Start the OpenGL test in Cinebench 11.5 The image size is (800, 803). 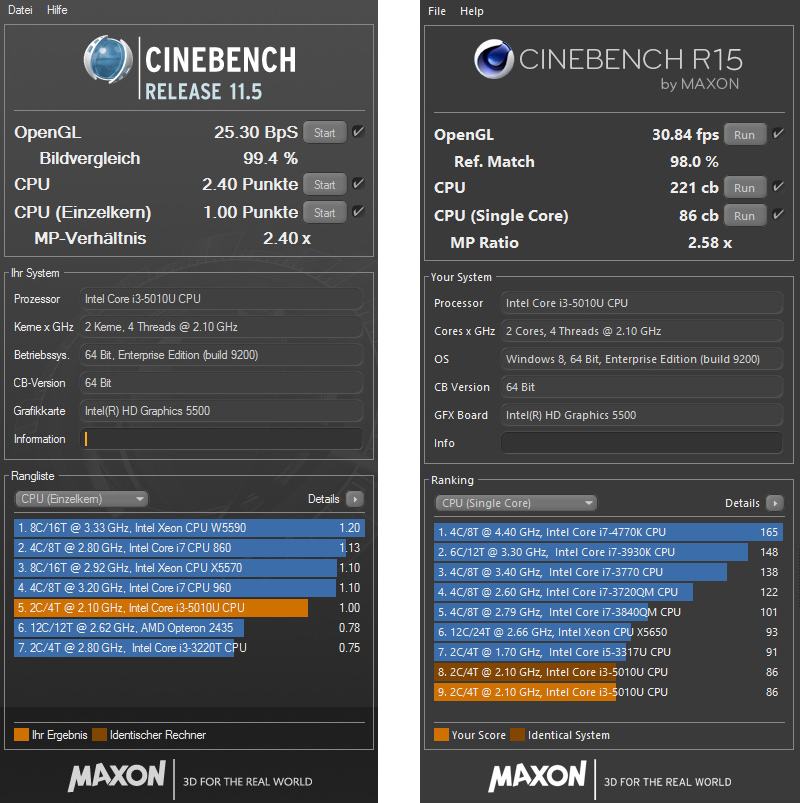click(x=325, y=133)
